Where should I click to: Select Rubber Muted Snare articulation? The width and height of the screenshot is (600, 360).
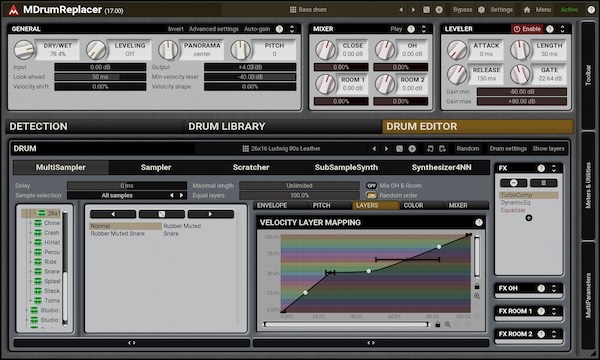(117, 233)
